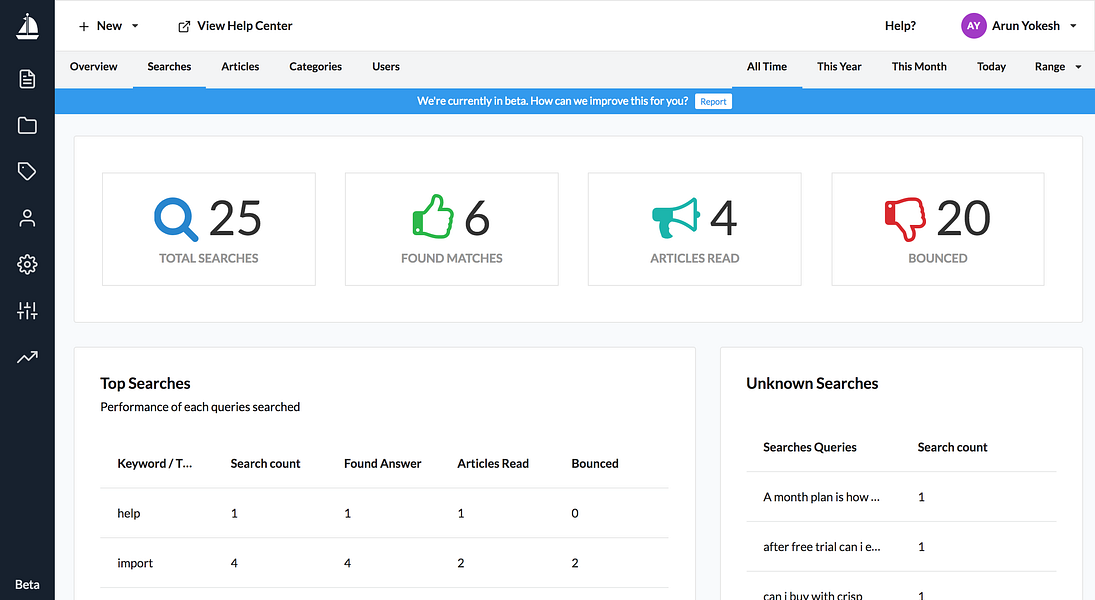Open the settings gear icon in sidebar
This screenshot has height=600, width=1095.
tap(27, 264)
